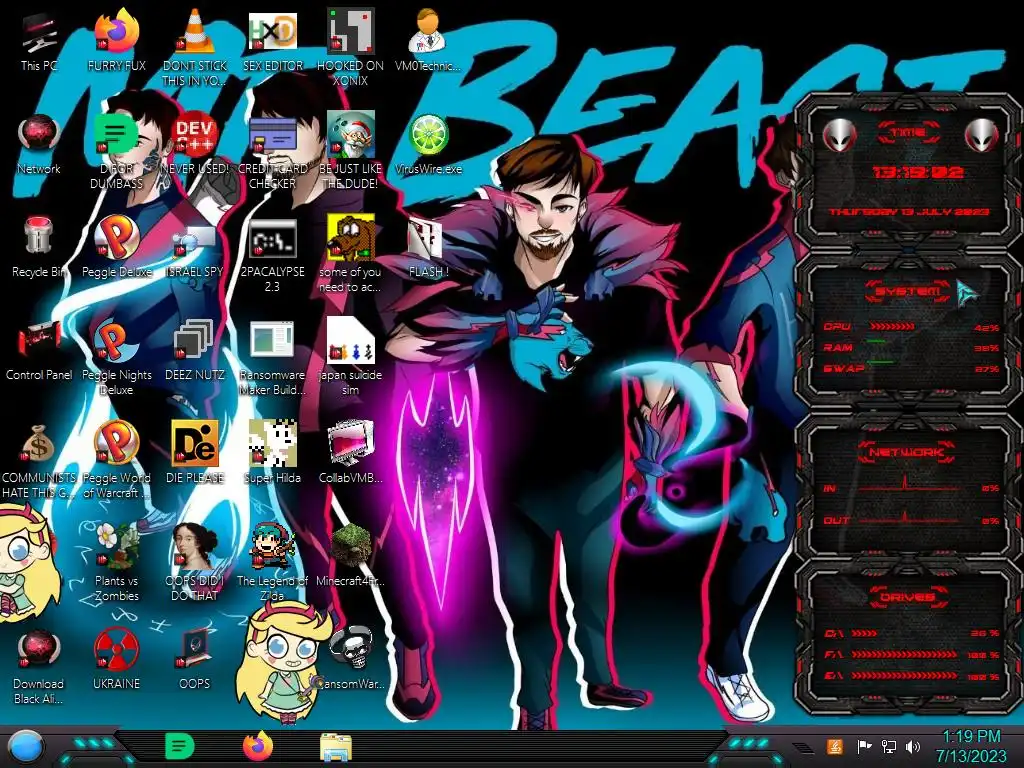
Task: Launch Peggle Deluxe shortcut
Action: 116,248
